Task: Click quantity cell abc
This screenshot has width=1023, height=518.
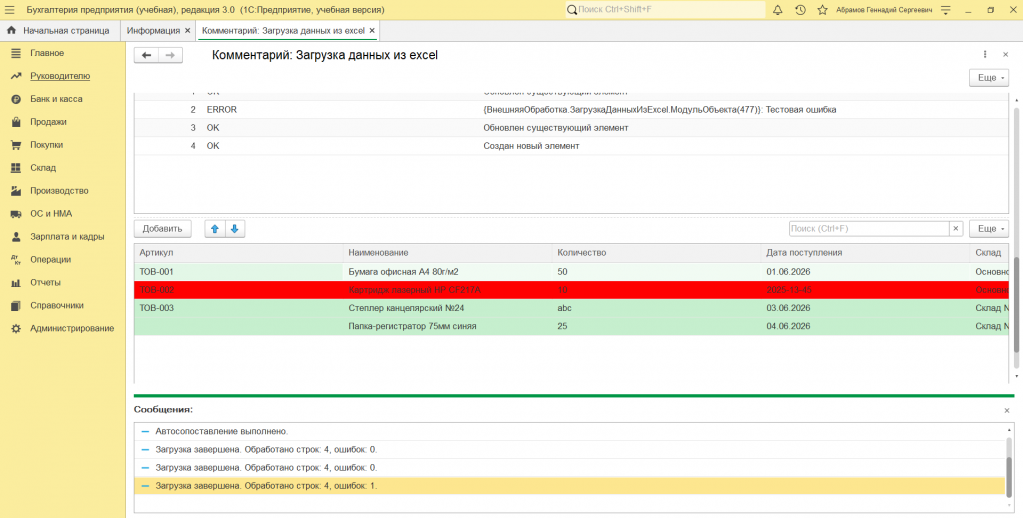Action: tap(657, 308)
